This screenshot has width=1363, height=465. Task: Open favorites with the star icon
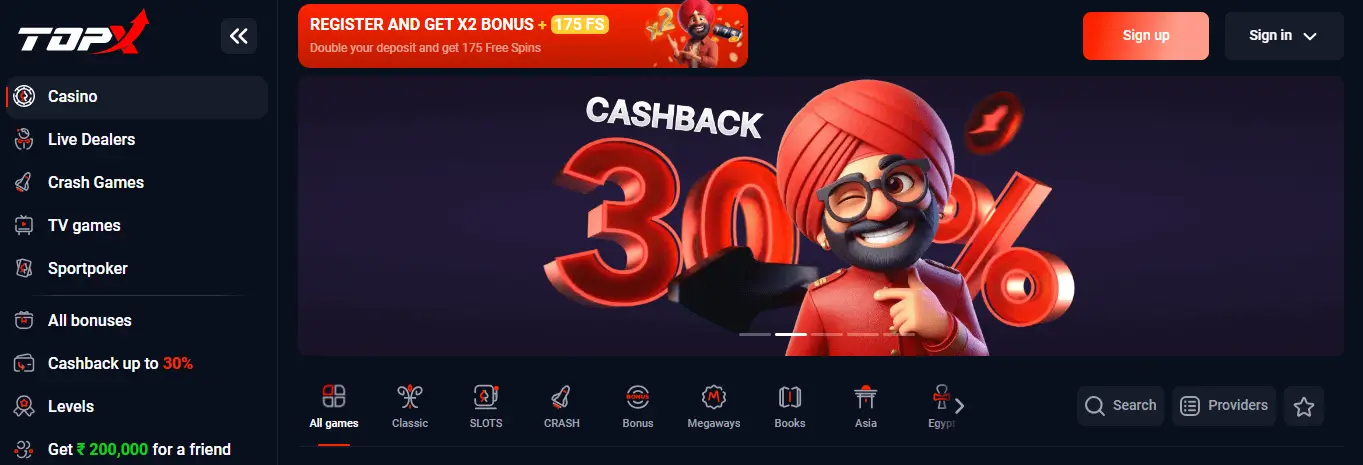coord(1304,406)
